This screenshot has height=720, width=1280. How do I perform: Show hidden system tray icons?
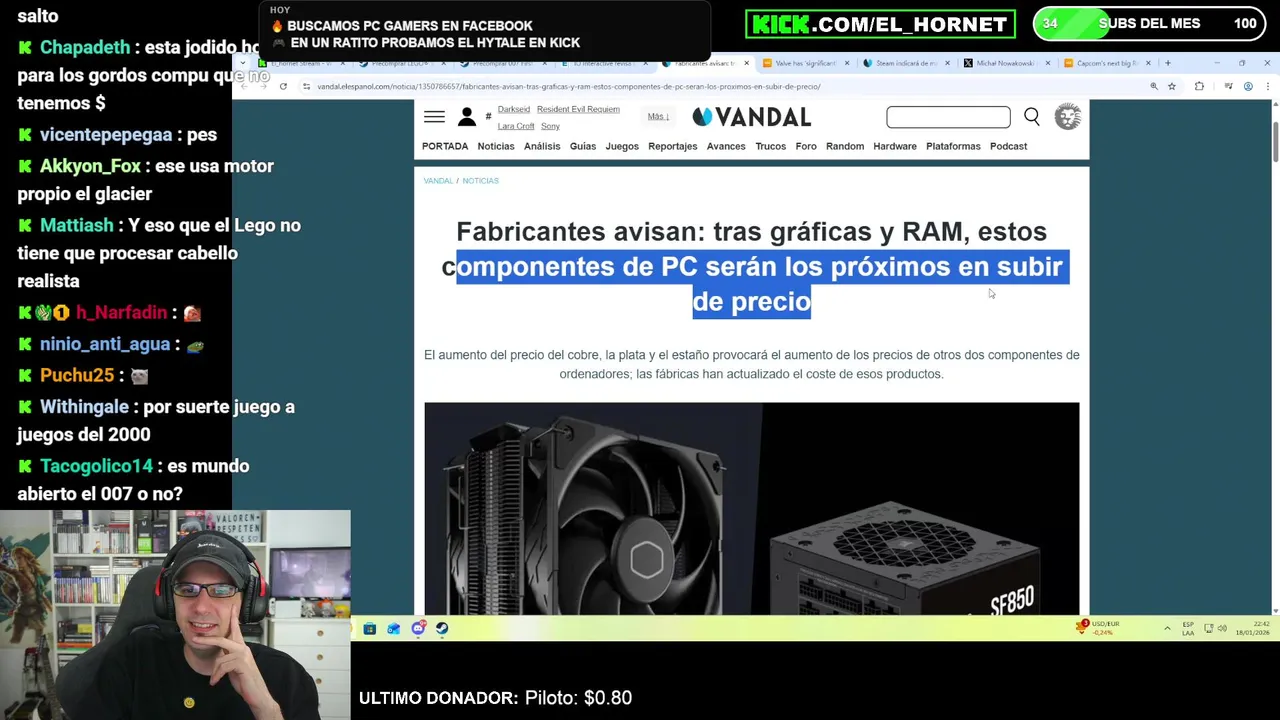[x=1167, y=628]
